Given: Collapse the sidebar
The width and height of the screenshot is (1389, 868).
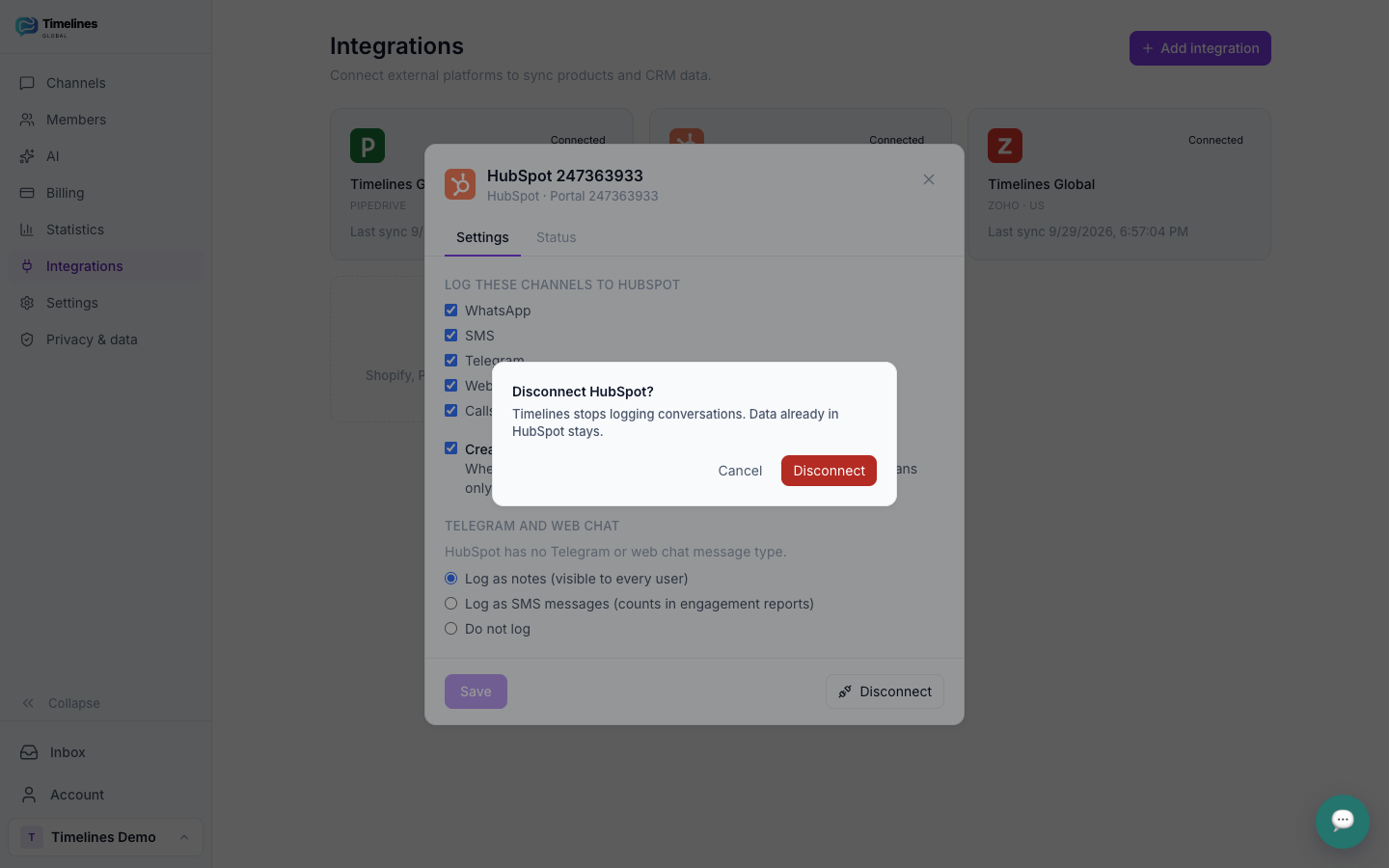Looking at the screenshot, I should pyautogui.click(x=61, y=703).
